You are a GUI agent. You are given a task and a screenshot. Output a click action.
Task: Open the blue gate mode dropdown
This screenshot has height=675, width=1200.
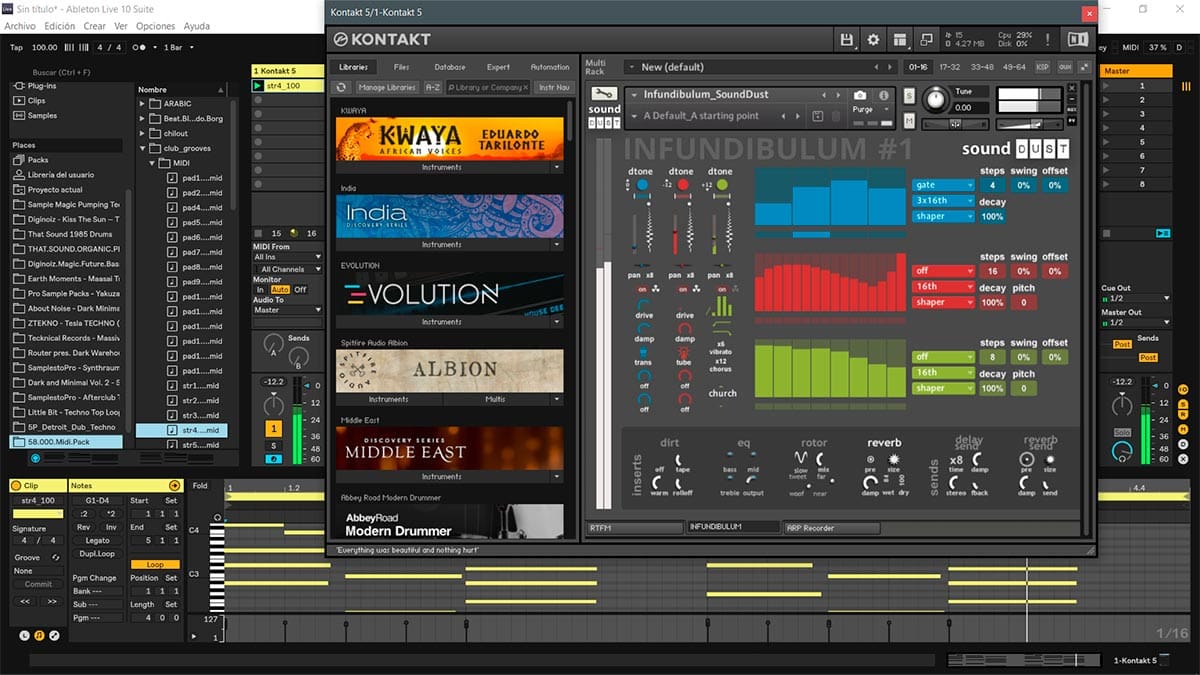tap(943, 185)
